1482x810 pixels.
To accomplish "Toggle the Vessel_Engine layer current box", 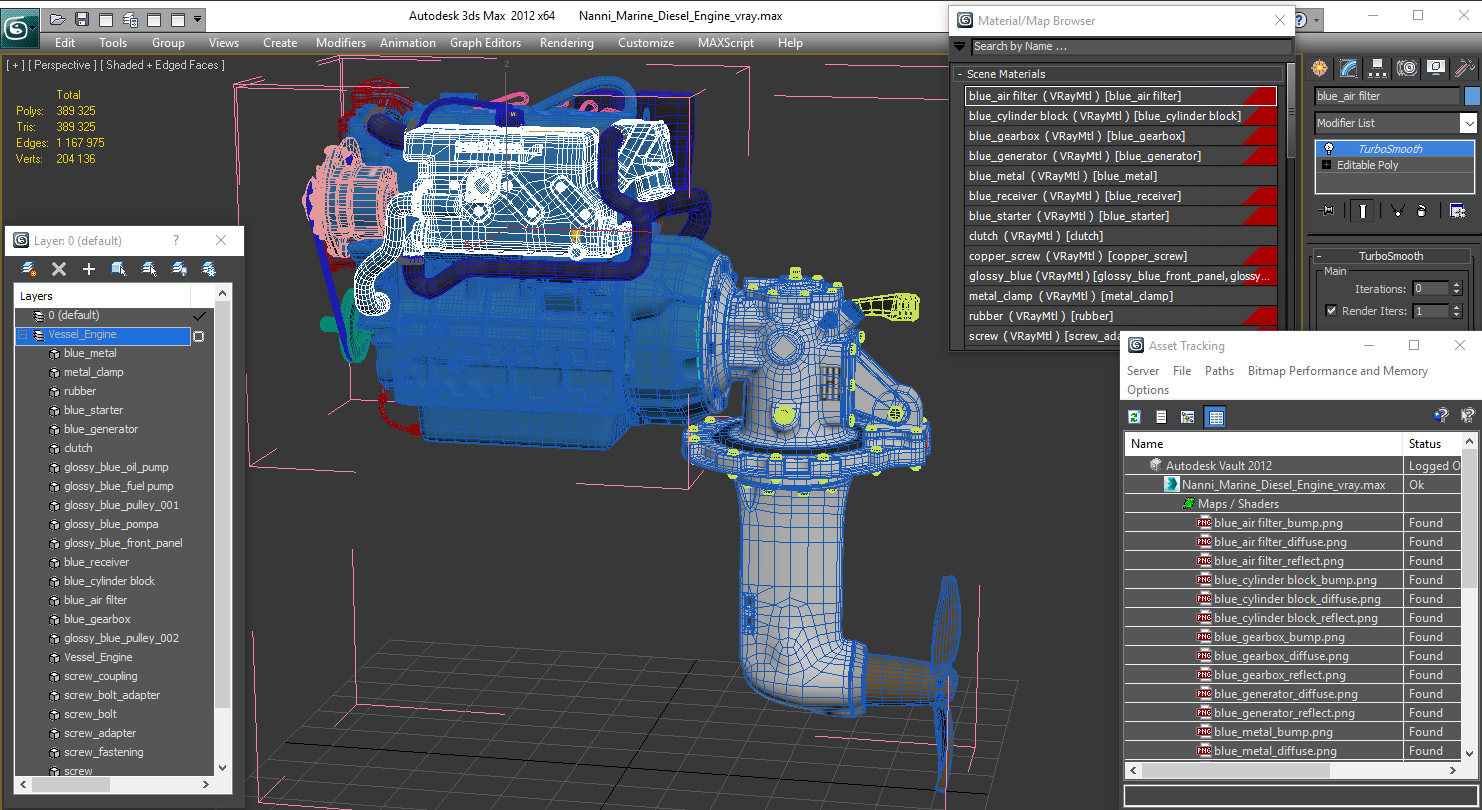I will point(198,336).
